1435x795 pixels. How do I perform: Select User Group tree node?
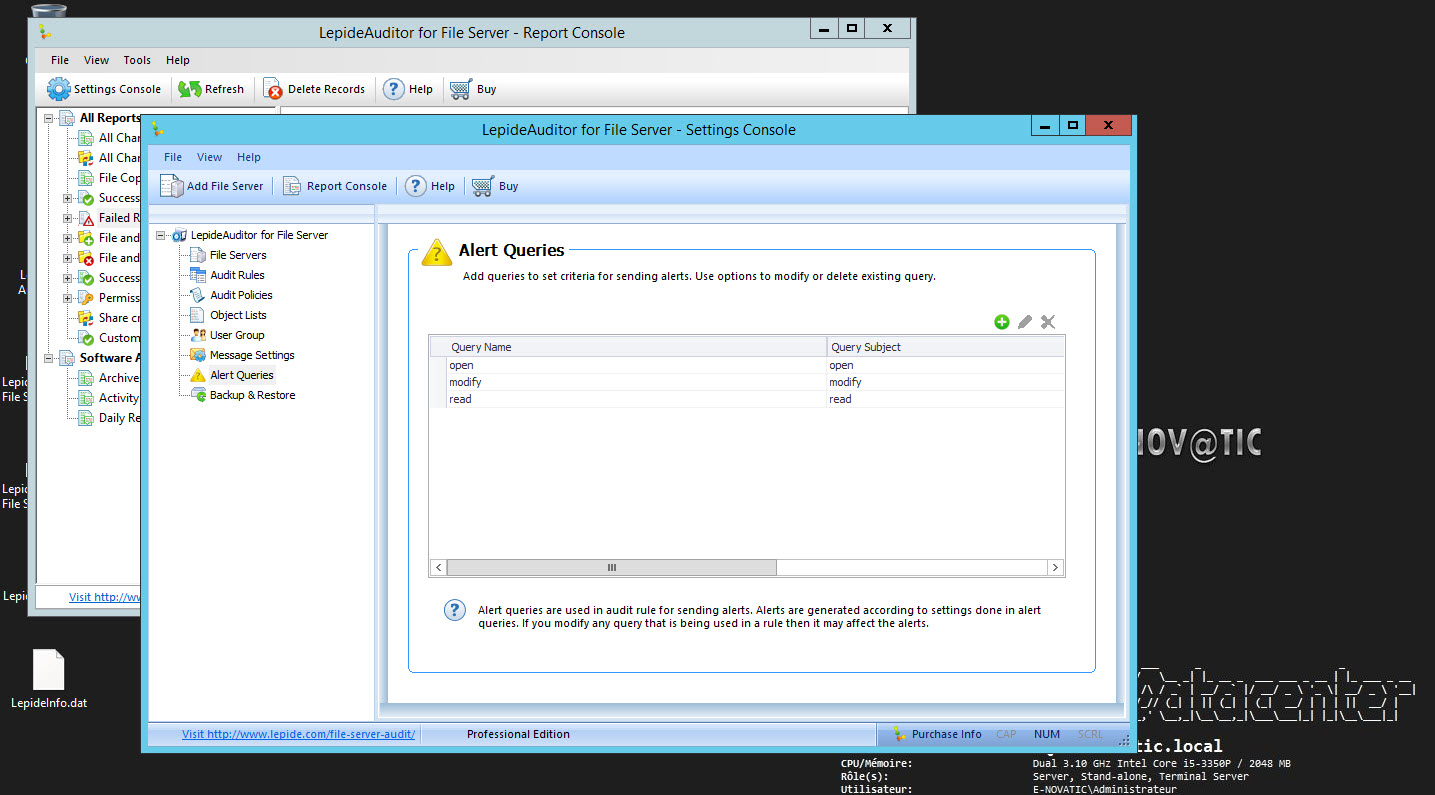(237, 335)
